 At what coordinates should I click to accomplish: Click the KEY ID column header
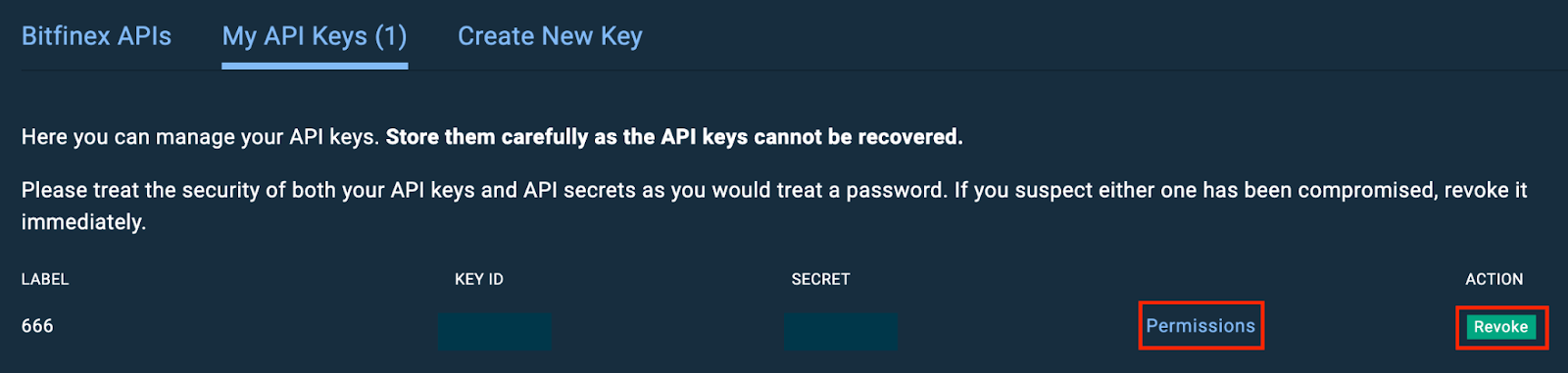click(479, 279)
